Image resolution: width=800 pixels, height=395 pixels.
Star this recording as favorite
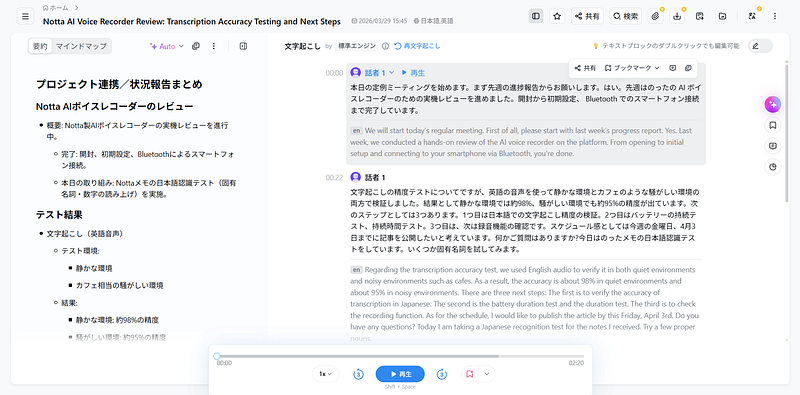tap(557, 16)
